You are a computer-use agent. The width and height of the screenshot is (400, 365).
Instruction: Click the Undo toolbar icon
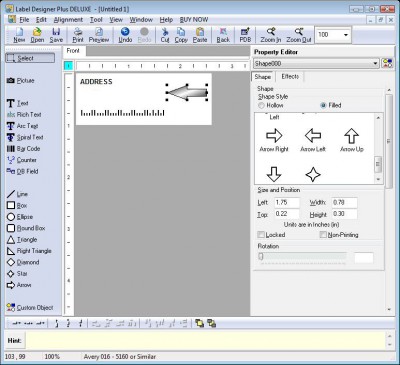coord(125,35)
